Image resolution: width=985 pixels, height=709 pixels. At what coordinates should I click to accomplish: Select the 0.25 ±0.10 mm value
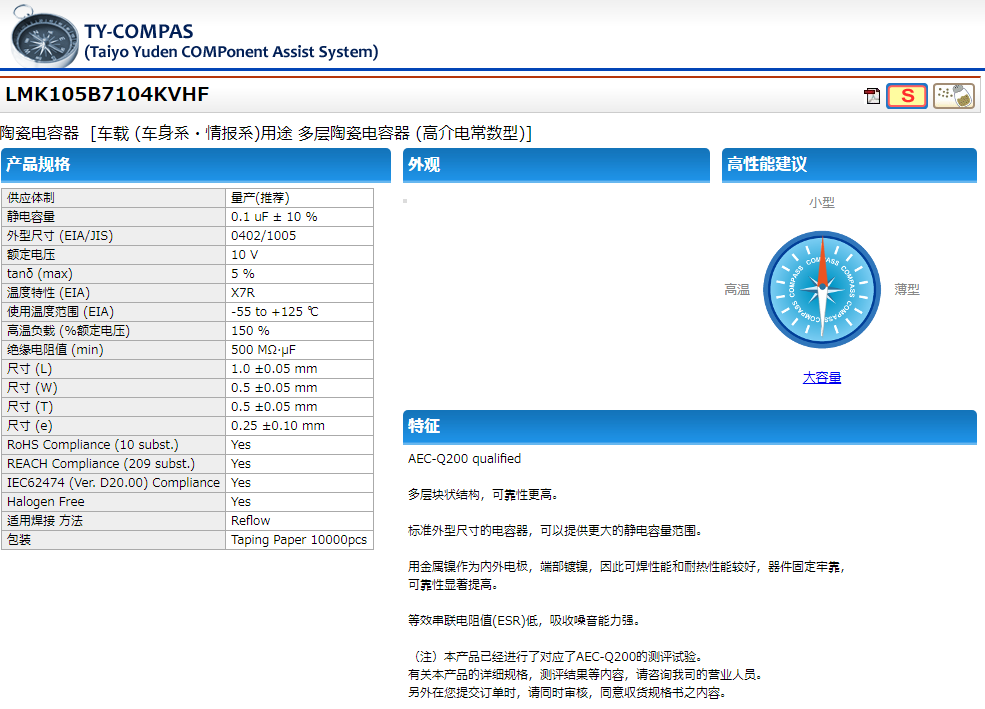point(278,426)
